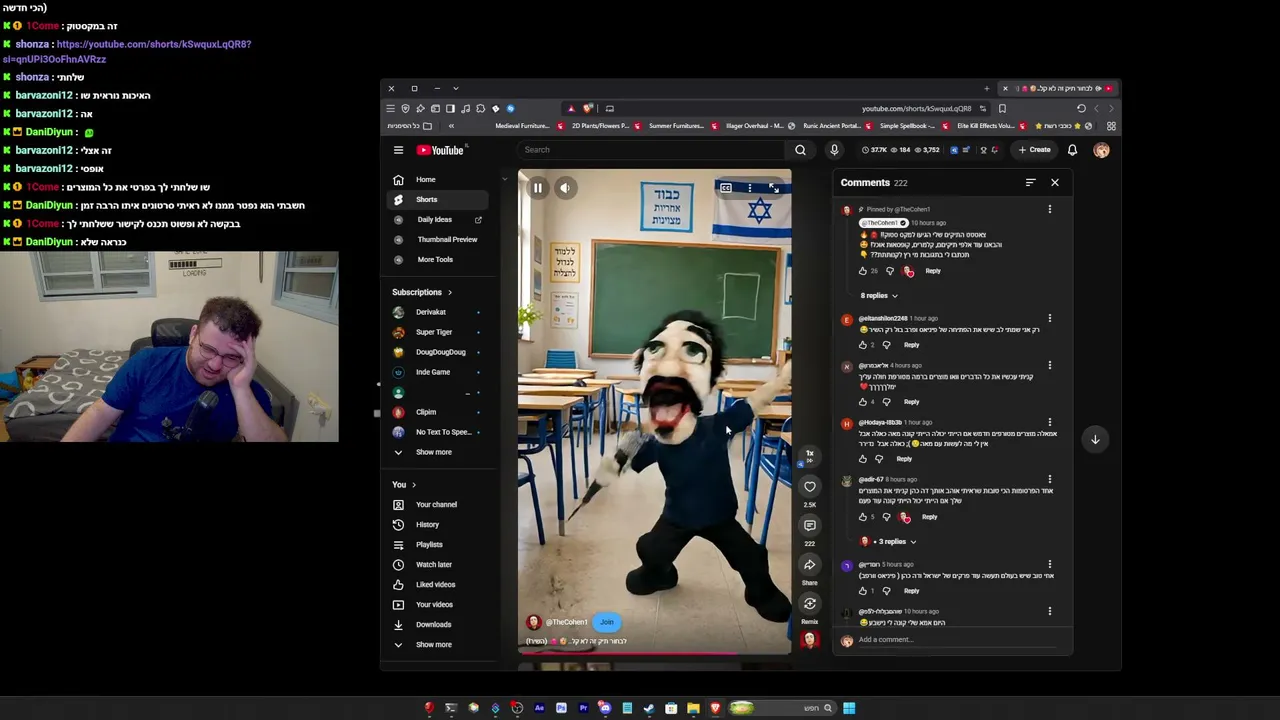Select Home in the YouTube sidebar

(436, 180)
